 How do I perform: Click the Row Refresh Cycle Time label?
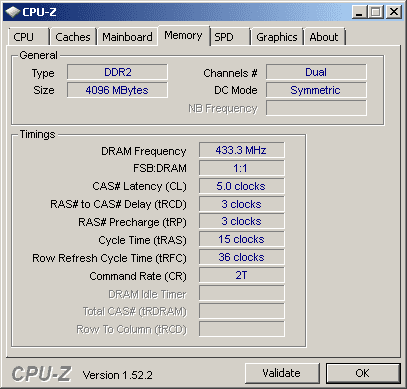point(109,258)
